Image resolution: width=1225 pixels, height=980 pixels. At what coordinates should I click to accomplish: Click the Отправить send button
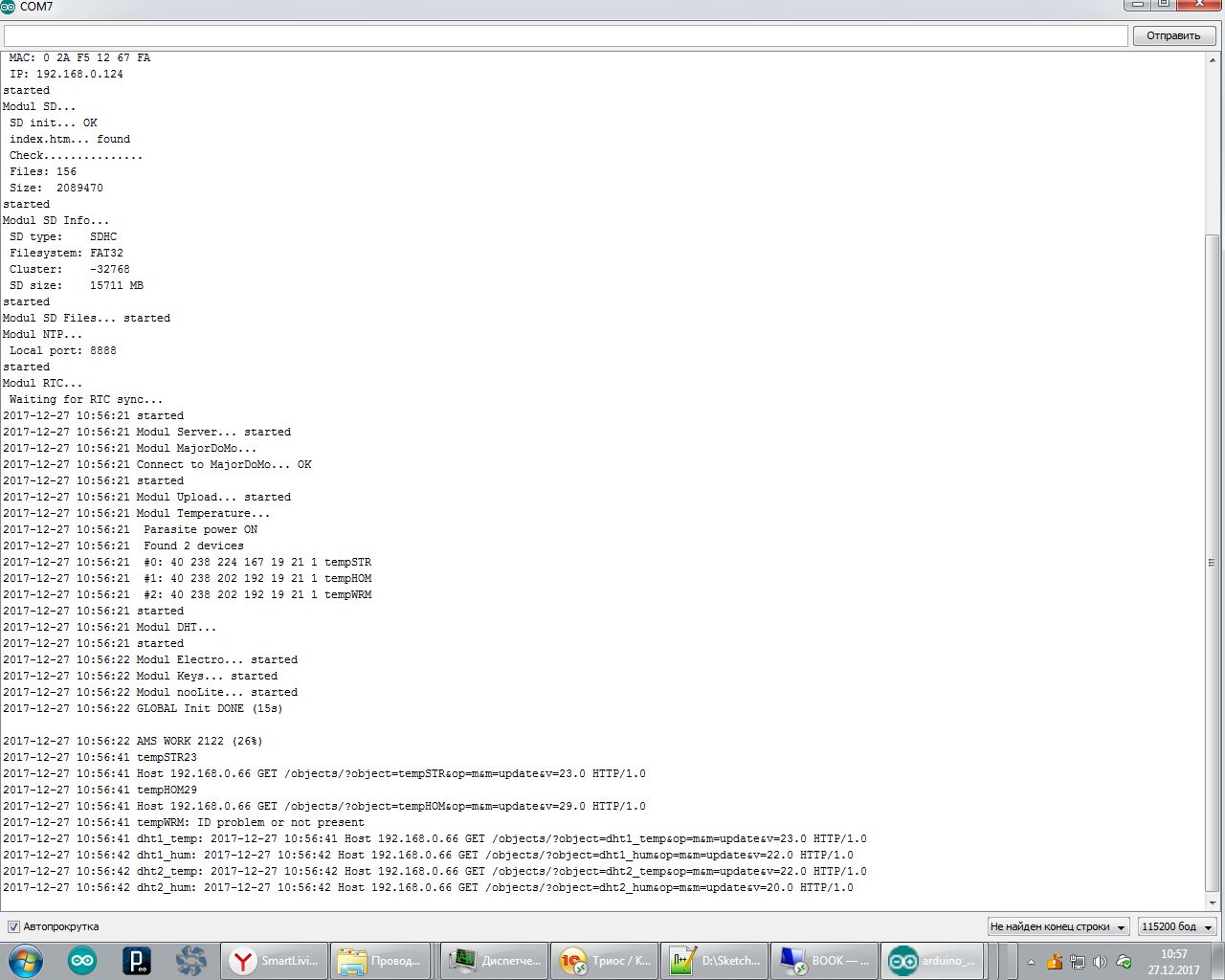1173,35
